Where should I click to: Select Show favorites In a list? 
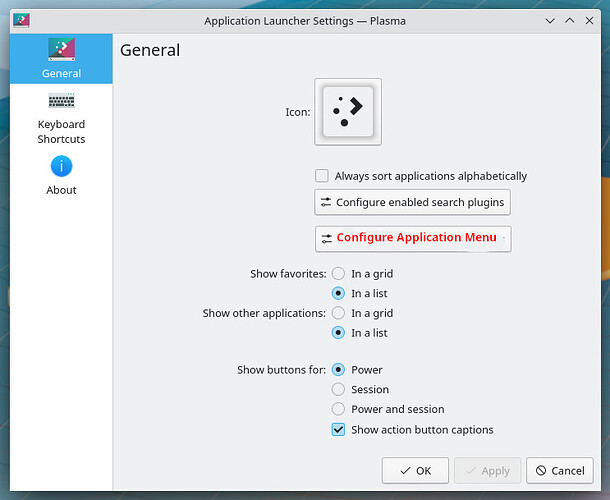point(338,293)
